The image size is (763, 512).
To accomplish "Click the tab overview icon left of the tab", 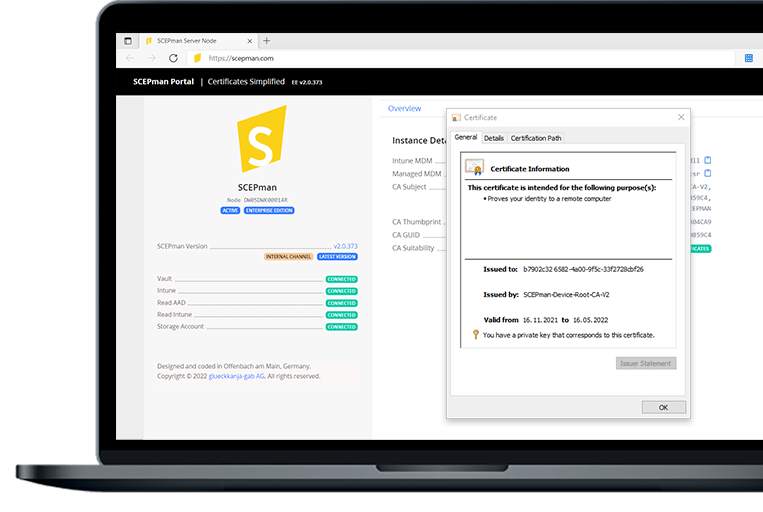I will [x=128, y=41].
